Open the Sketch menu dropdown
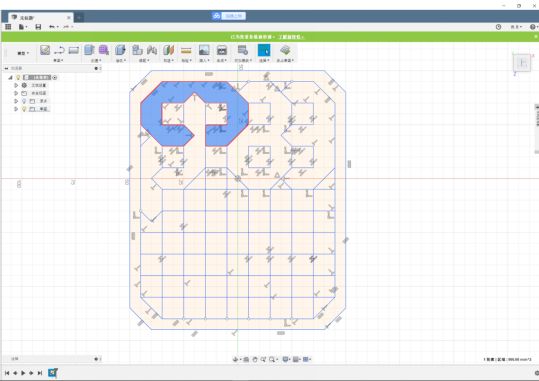Screen dimensions: 539x381 tap(58, 61)
